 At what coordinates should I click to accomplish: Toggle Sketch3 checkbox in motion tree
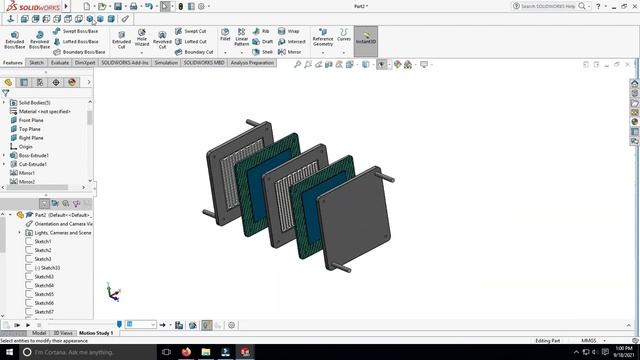click(x=29, y=259)
